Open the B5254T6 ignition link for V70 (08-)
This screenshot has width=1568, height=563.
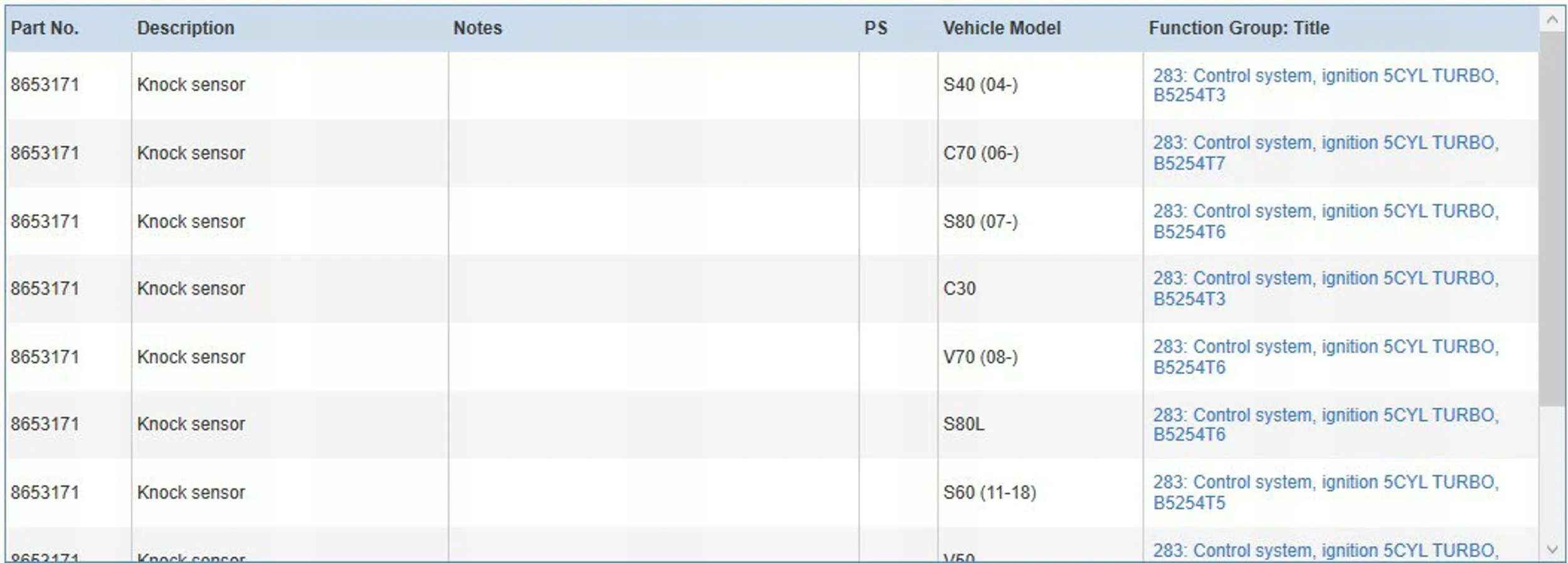coord(1325,357)
